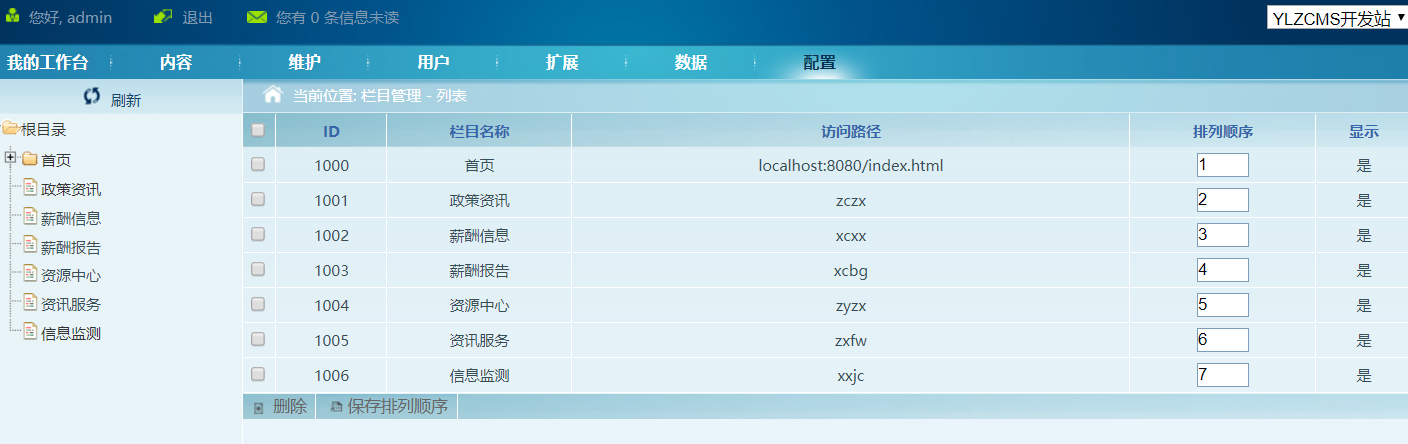Expand the 首页 tree node plus sign
The image size is (1408, 444).
point(10,158)
